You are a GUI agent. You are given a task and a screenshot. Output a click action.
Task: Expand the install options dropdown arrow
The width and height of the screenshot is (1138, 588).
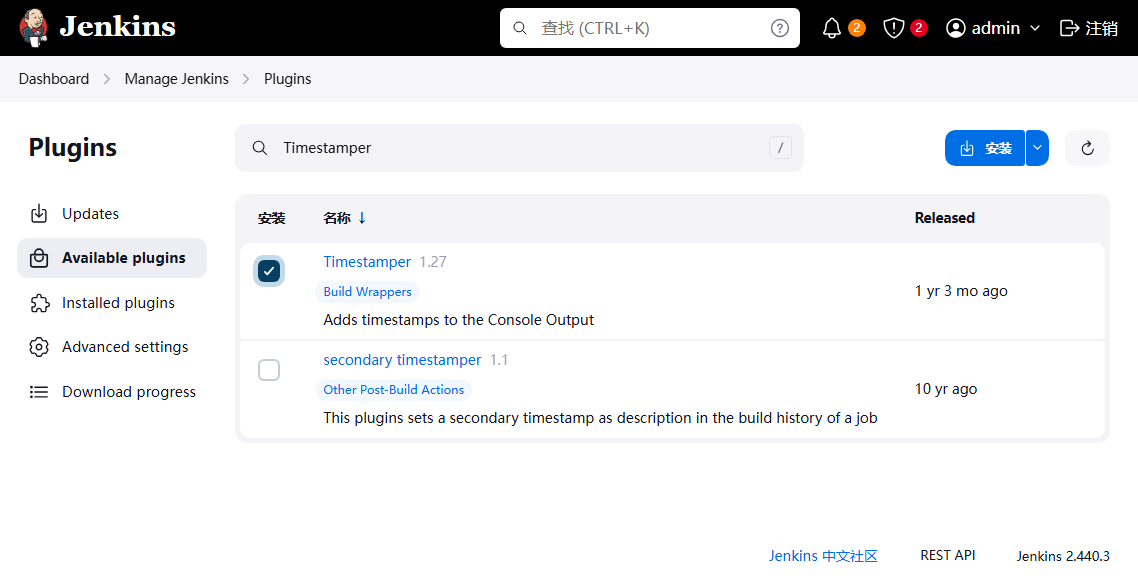[1037, 148]
